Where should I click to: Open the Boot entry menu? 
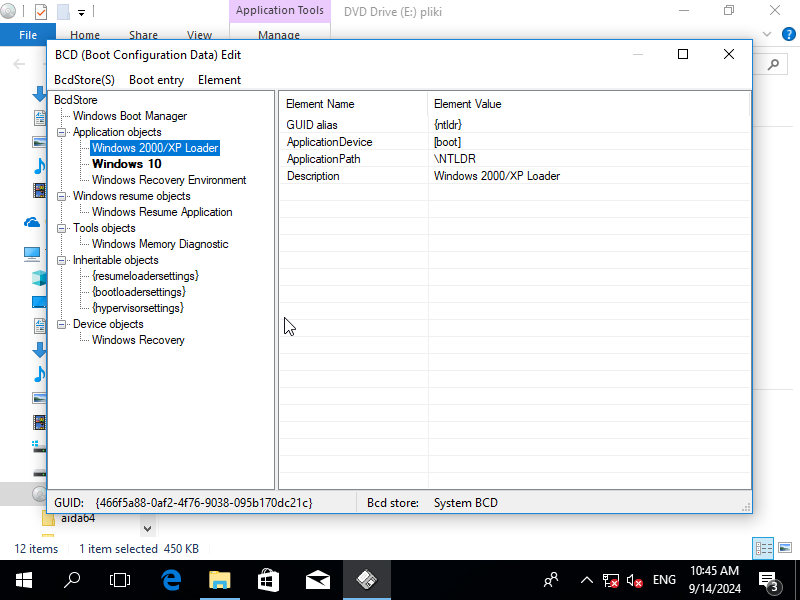(156, 80)
